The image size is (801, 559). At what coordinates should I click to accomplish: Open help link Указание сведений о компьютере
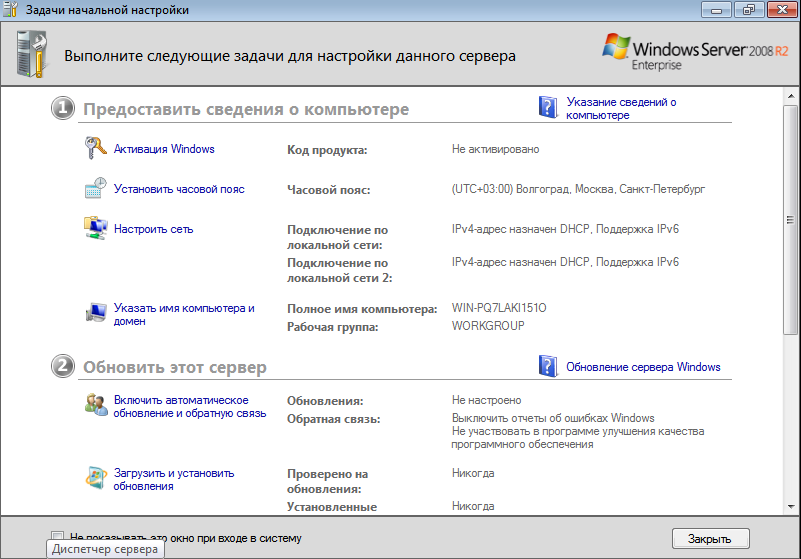point(621,108)
